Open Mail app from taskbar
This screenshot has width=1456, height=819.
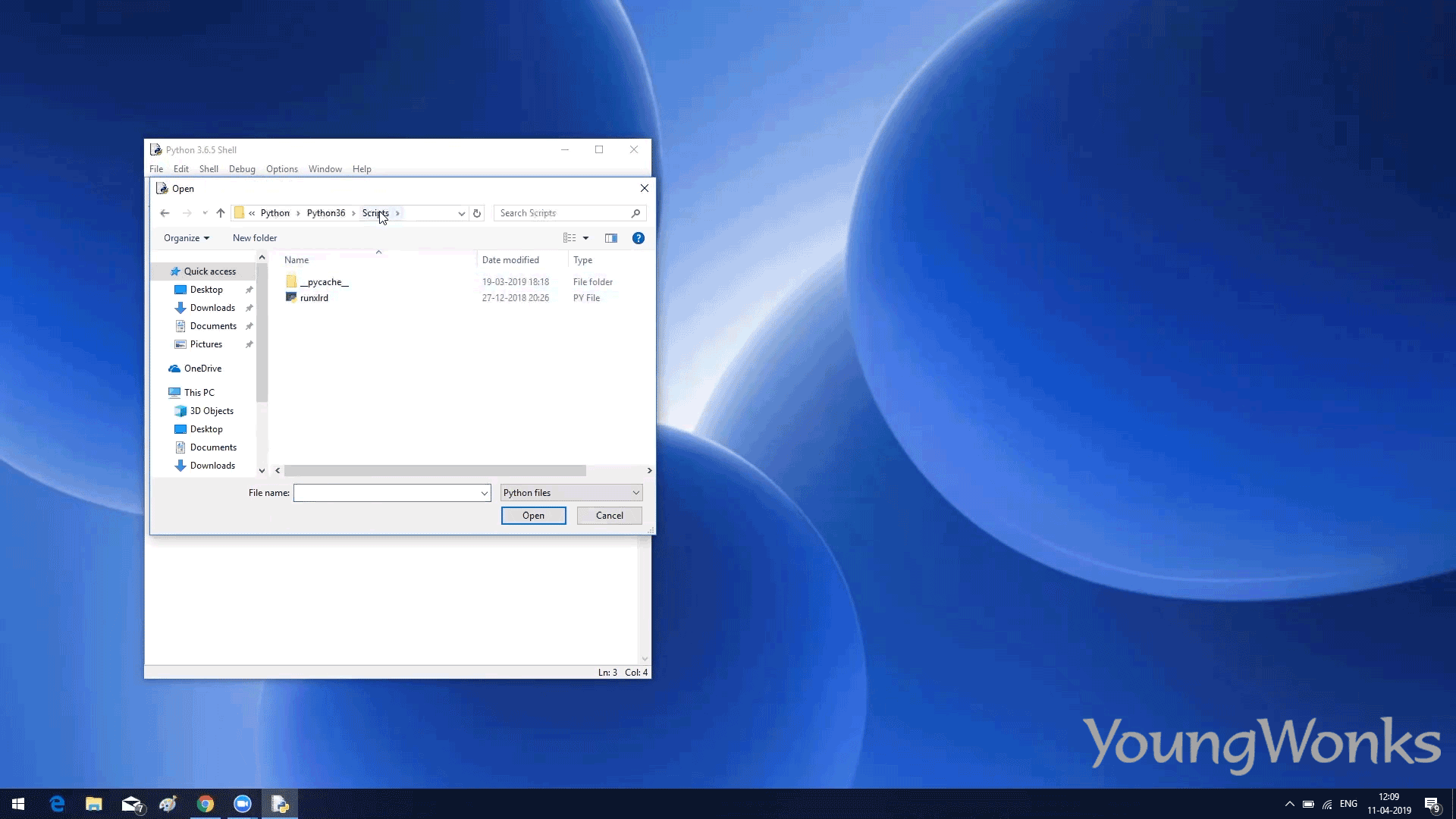(132, 804)
